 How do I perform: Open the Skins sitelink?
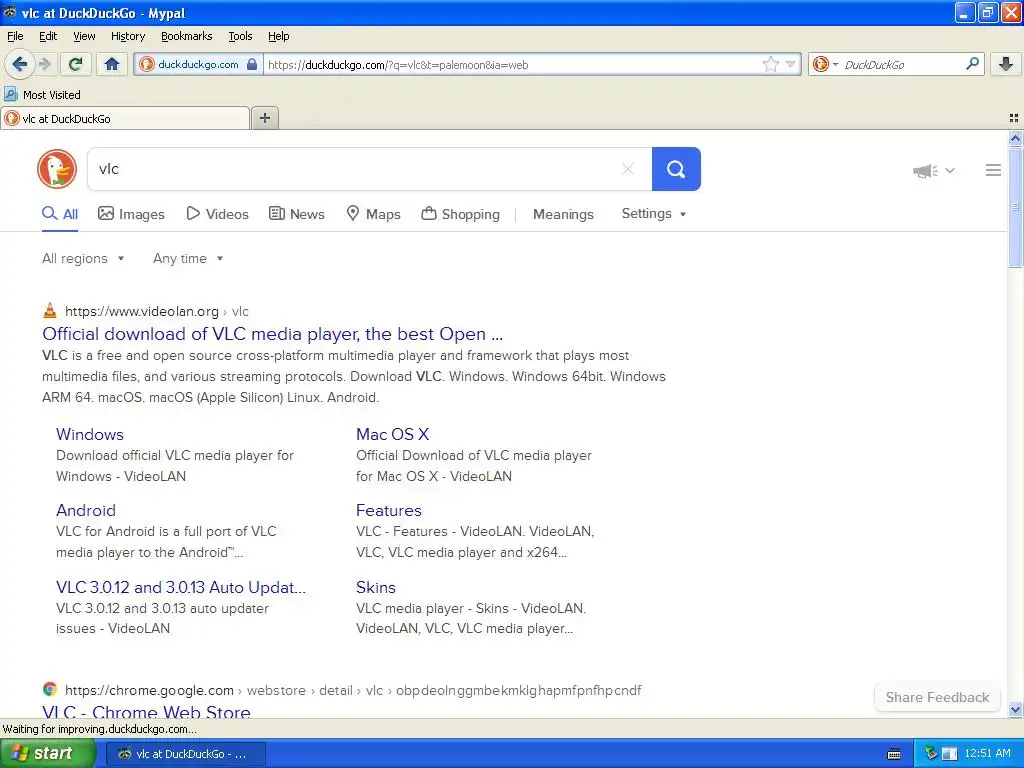[376, 587]
